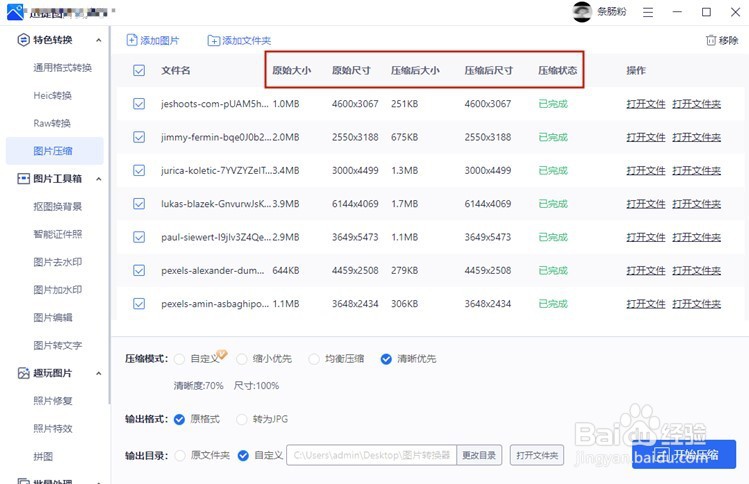Uncheck the pexels-alexander-dum file checkbox

point(139,270)
